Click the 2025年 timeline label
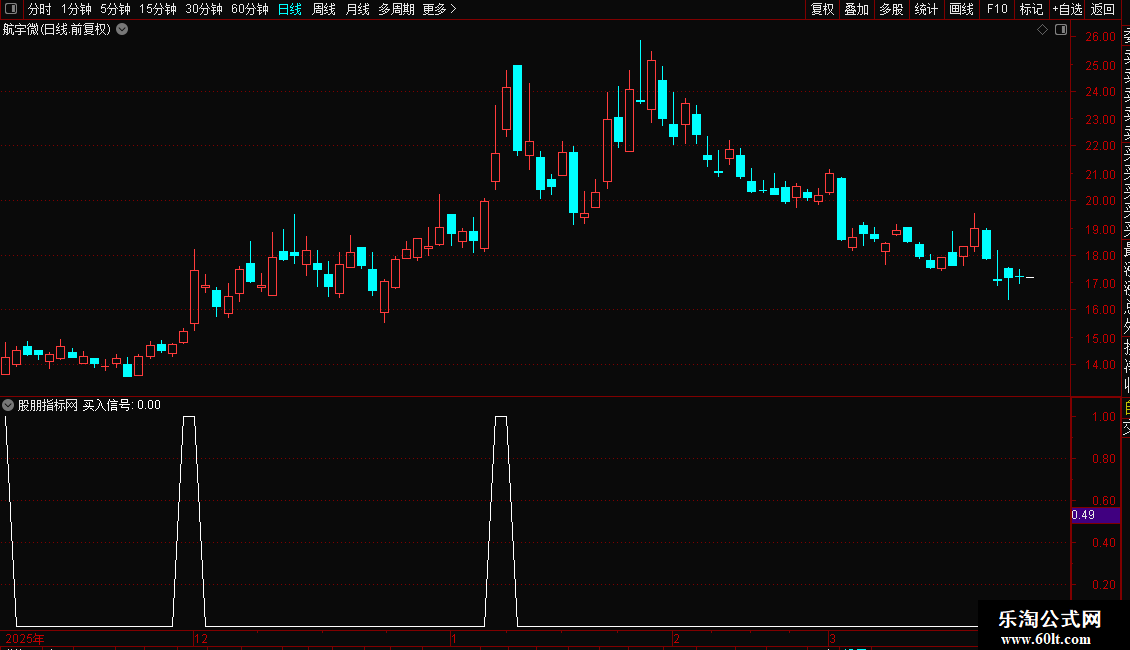This screenshot has height=650, width=1130. 25,638
